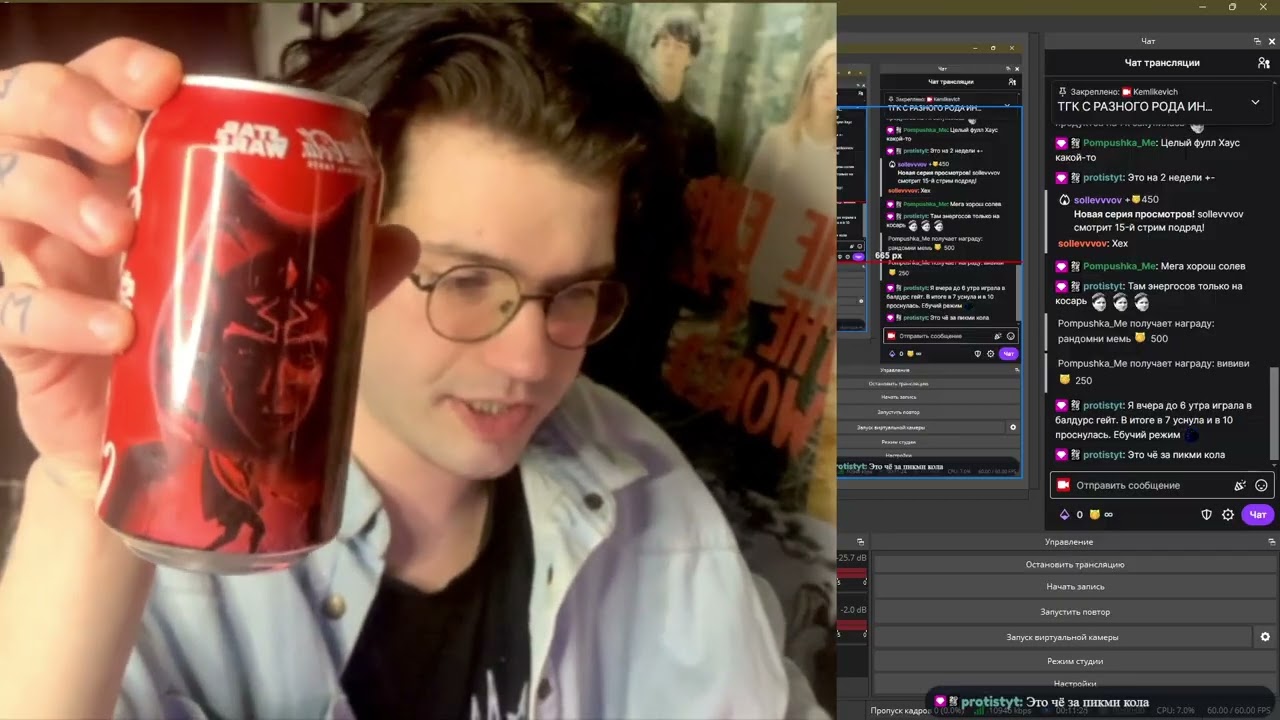
Task: Click the "+450" points on sollevvvov's streak
Action: coord(1141,199)
